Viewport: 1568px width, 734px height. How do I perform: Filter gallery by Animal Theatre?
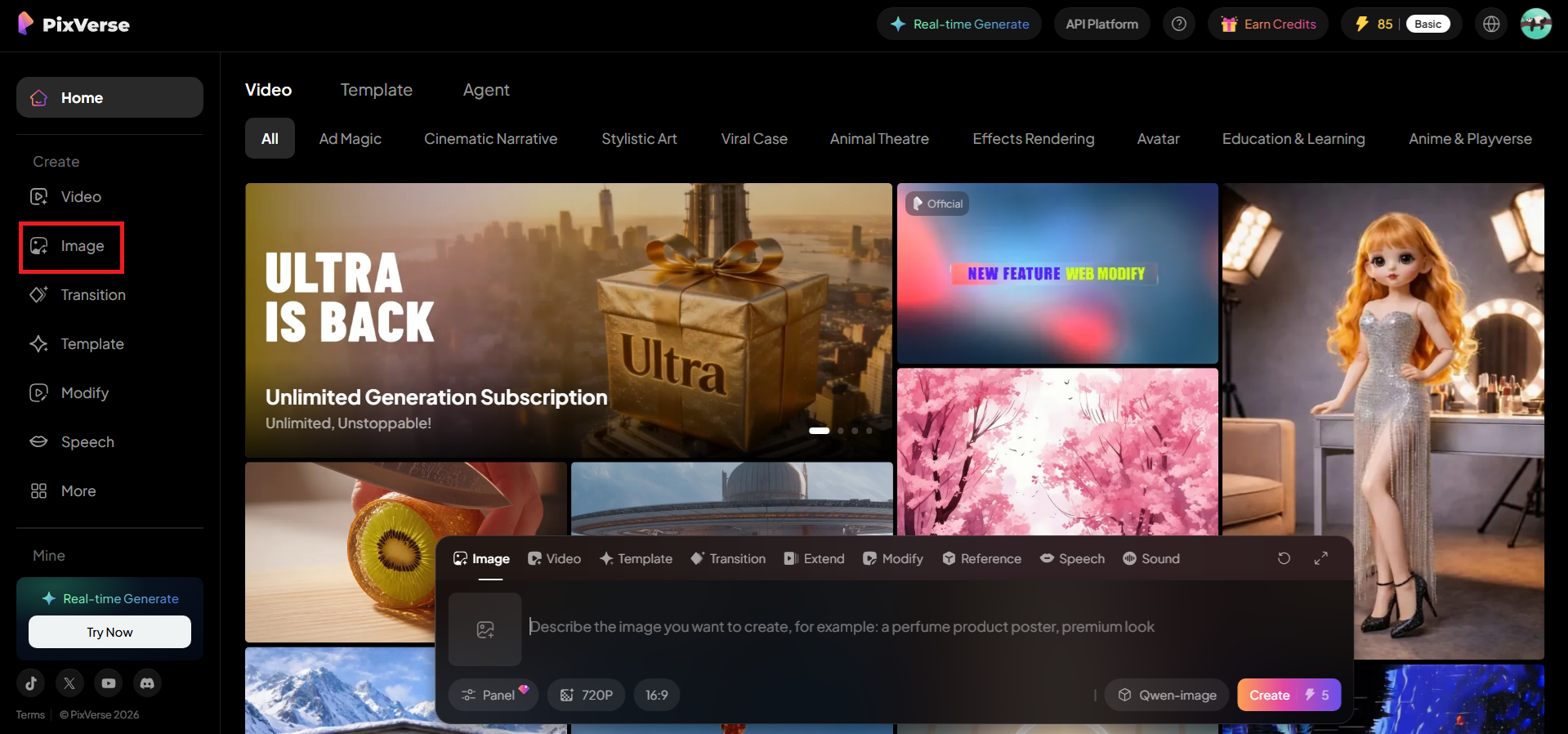tap(879, 139)
